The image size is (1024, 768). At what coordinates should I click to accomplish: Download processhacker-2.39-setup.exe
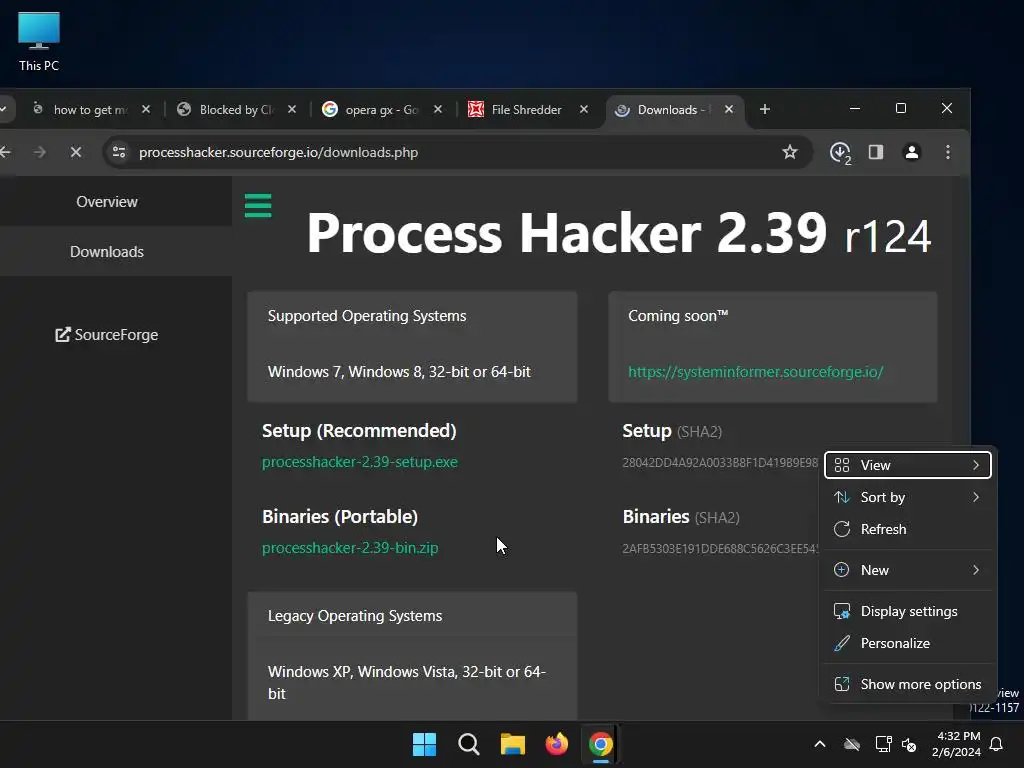pos(360,462)
